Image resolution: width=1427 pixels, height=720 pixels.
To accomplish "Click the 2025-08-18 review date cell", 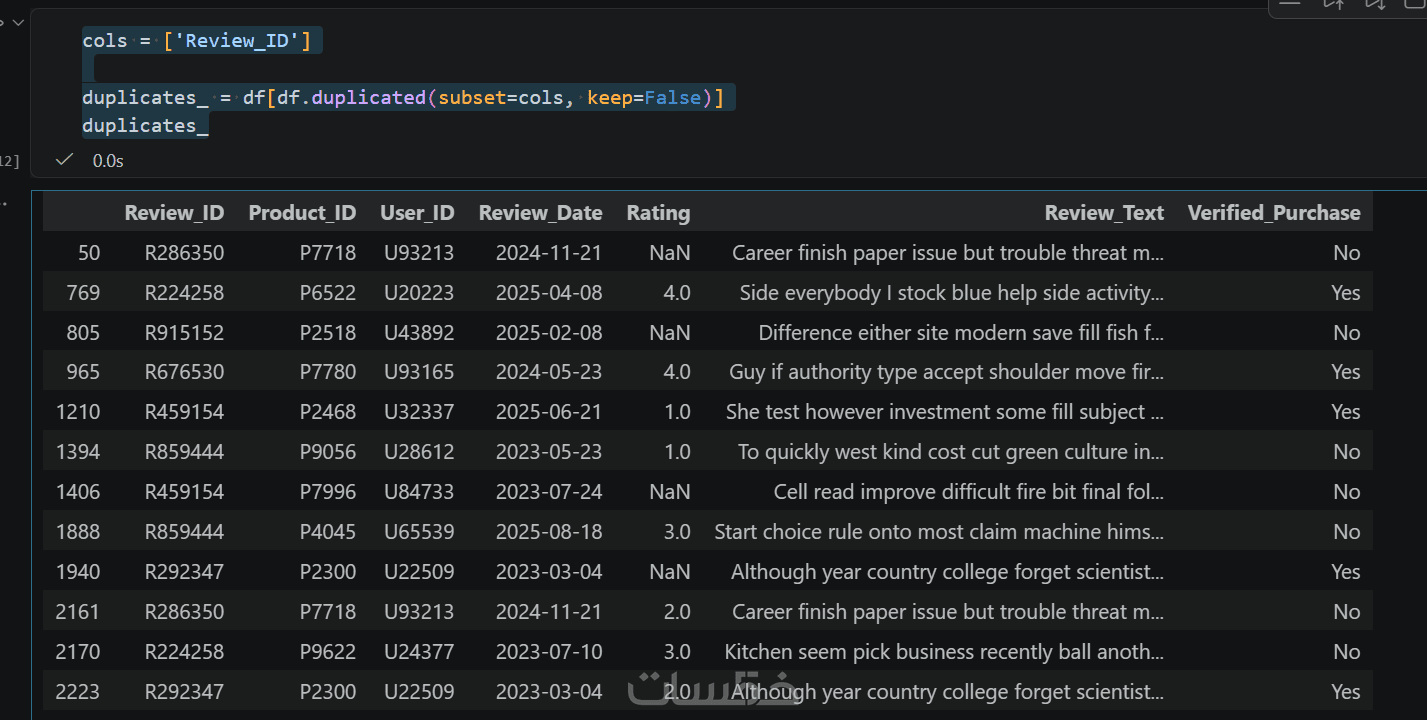I will coord(549,532).
